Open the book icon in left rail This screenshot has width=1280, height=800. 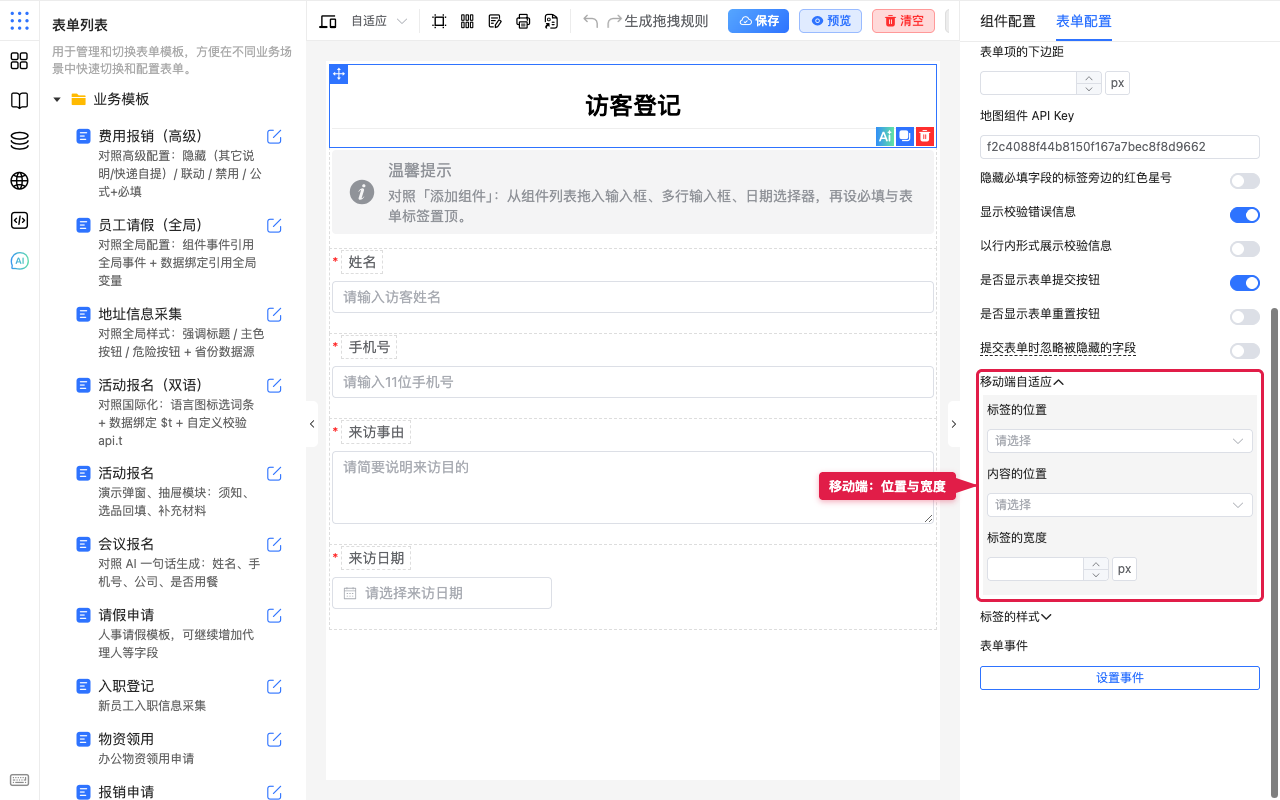(19, 101)
